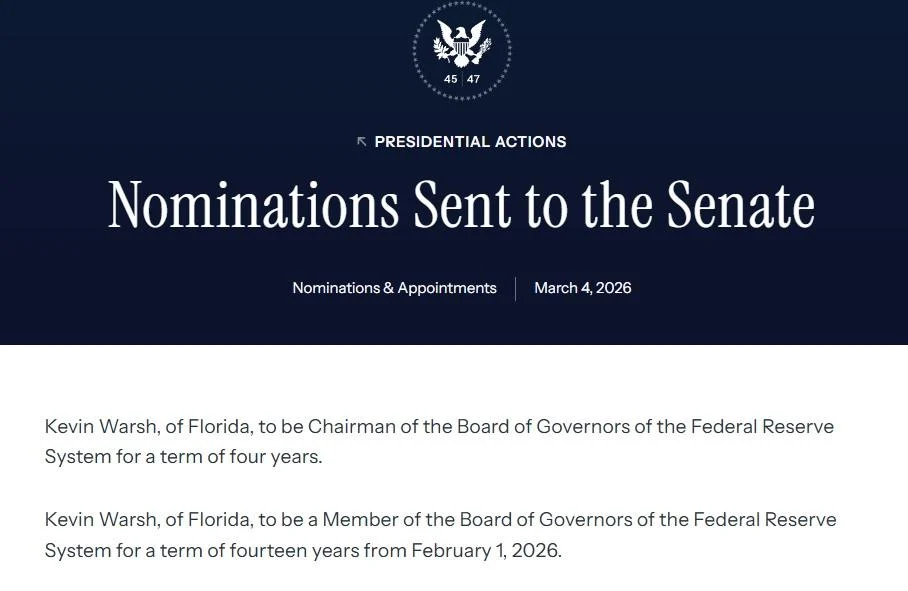Viewport: 908px width, 591px height.
Task: Click the divider between category and date
Action: (516, 288)
